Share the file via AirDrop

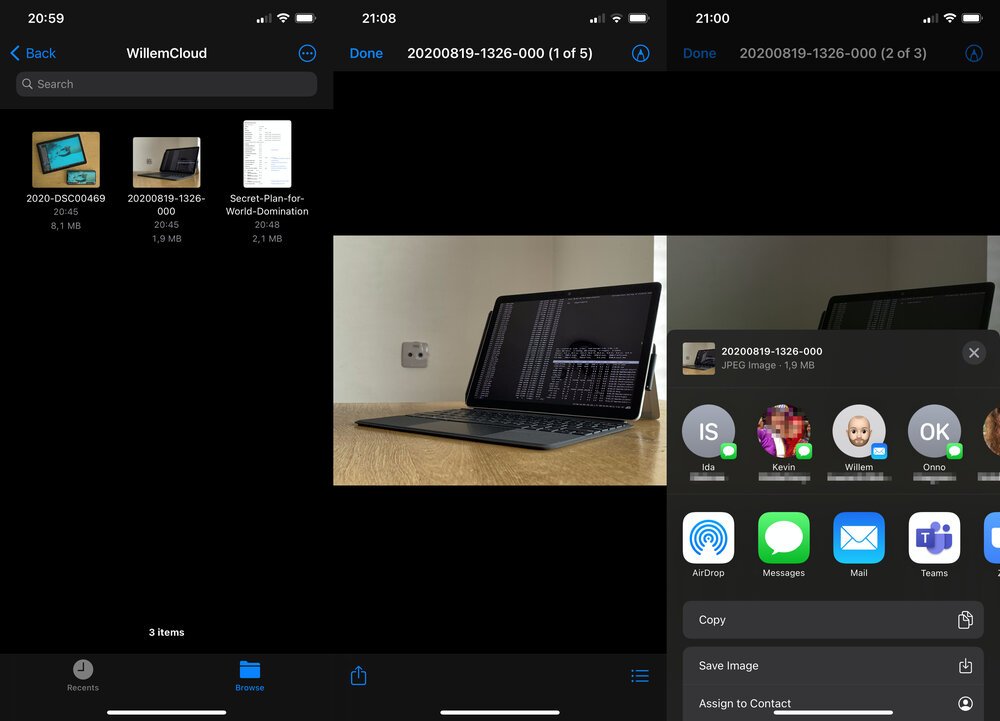[x=709, y=540]
